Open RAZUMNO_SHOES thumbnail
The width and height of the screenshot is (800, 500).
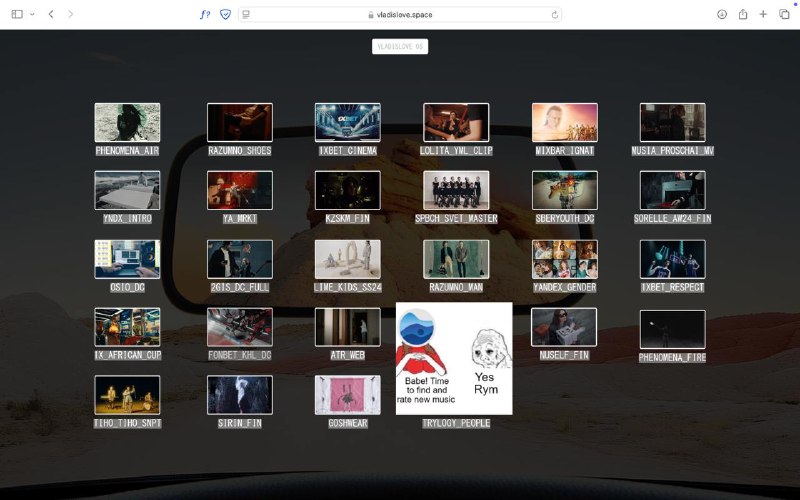point(240,122)
